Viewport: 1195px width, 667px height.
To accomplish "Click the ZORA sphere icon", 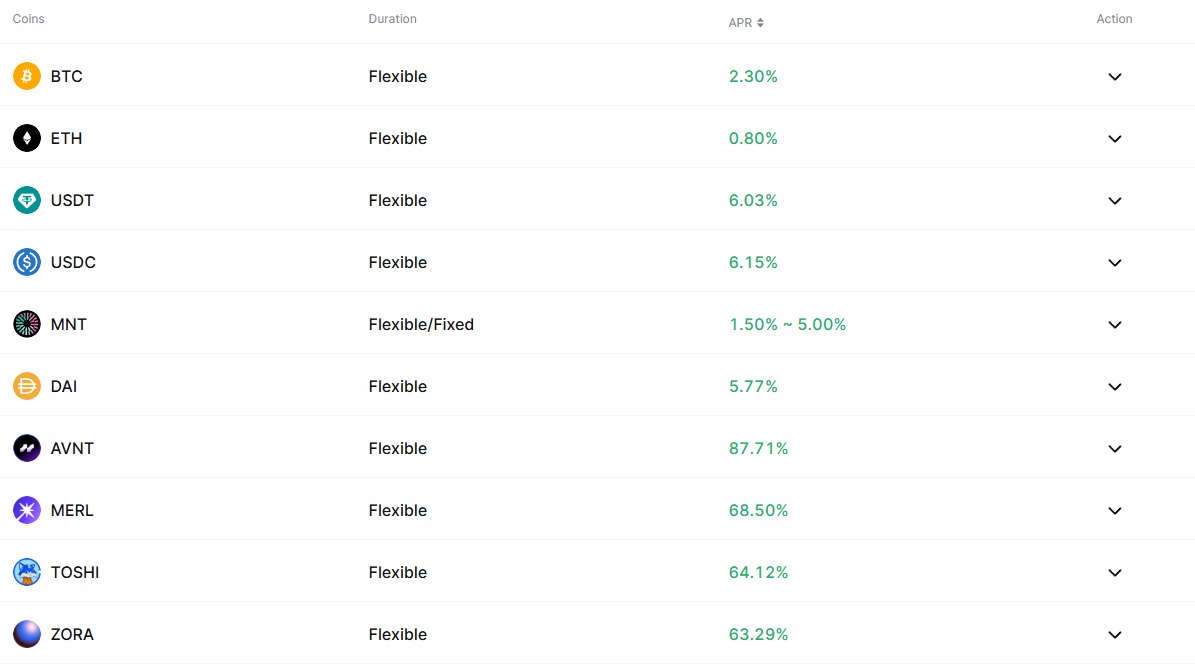I will coord(27,634).
